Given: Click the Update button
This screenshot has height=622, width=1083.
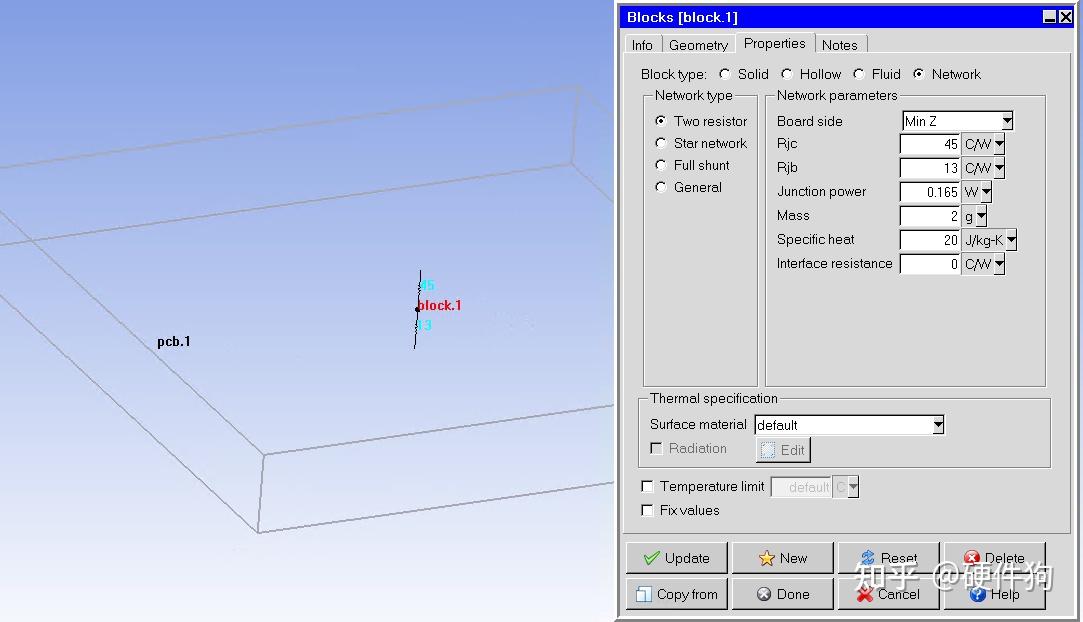Looking at the screenshot, I should click(x=677, y=558).
